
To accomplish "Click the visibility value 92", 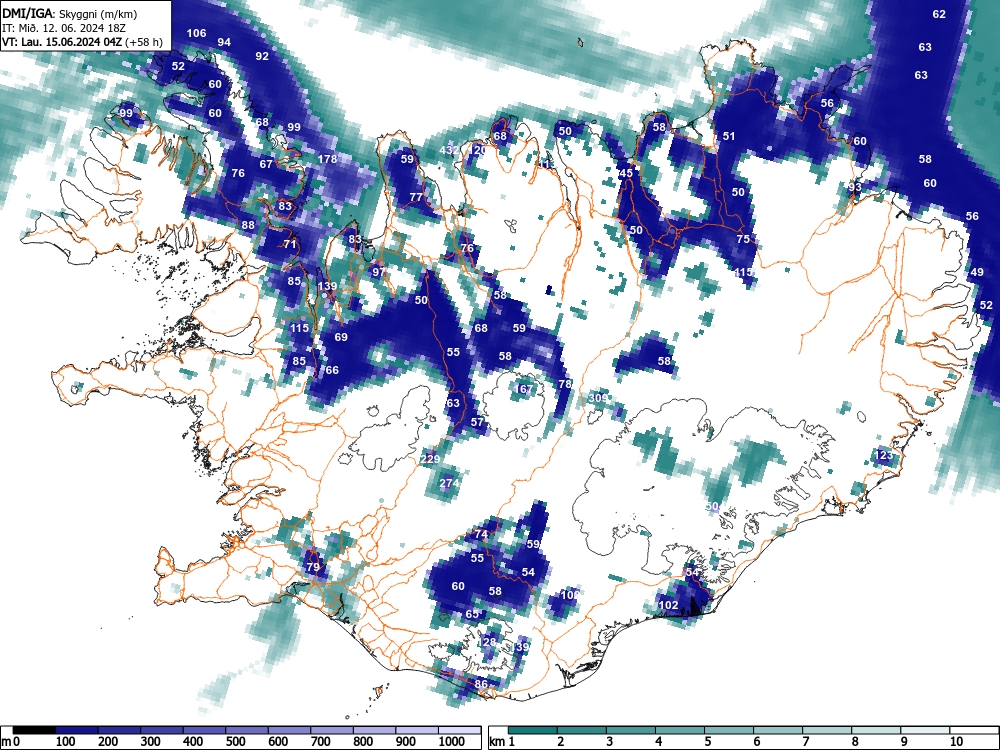I will point(262,56).
